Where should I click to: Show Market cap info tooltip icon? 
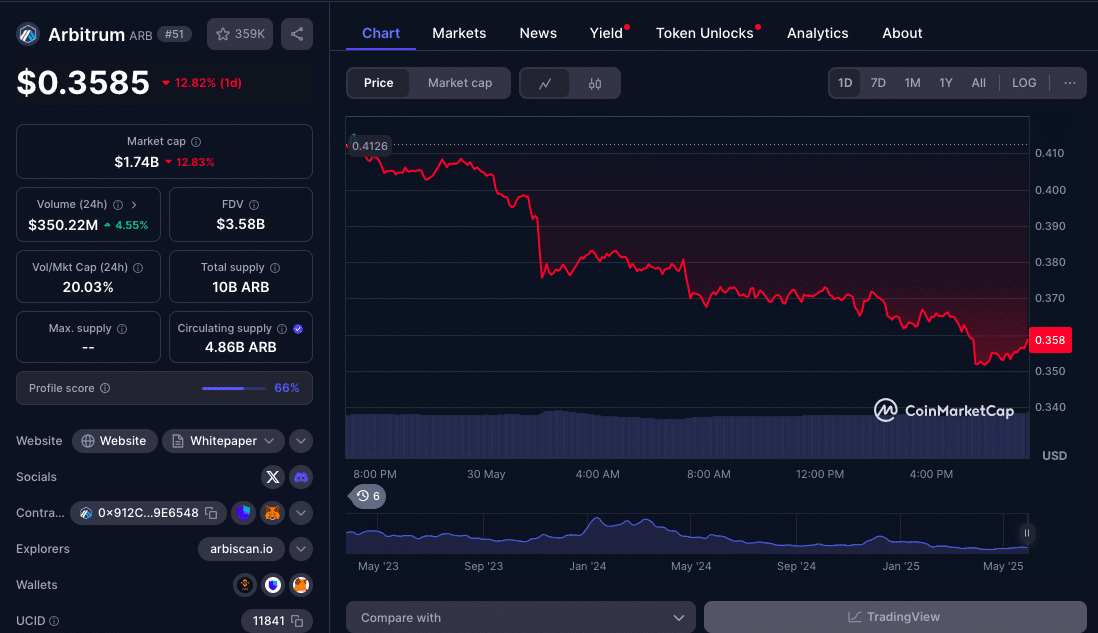(x=196, y=141)
